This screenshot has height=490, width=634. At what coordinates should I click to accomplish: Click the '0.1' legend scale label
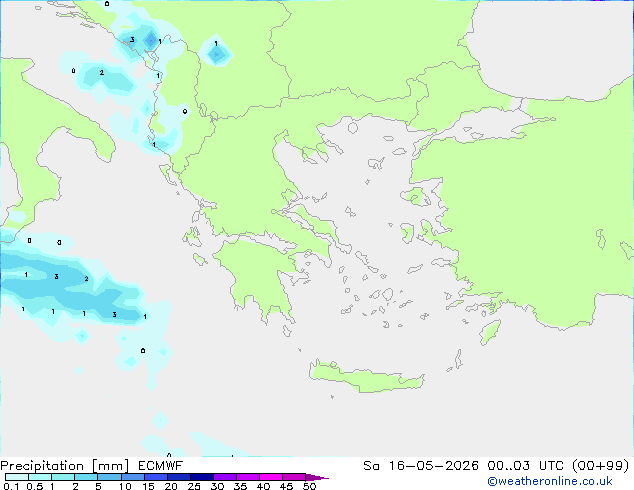coord(11,486)
